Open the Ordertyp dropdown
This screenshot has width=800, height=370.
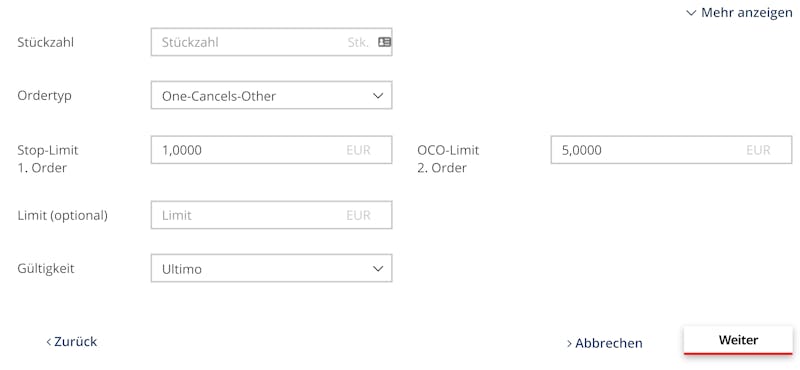(271, 95)
